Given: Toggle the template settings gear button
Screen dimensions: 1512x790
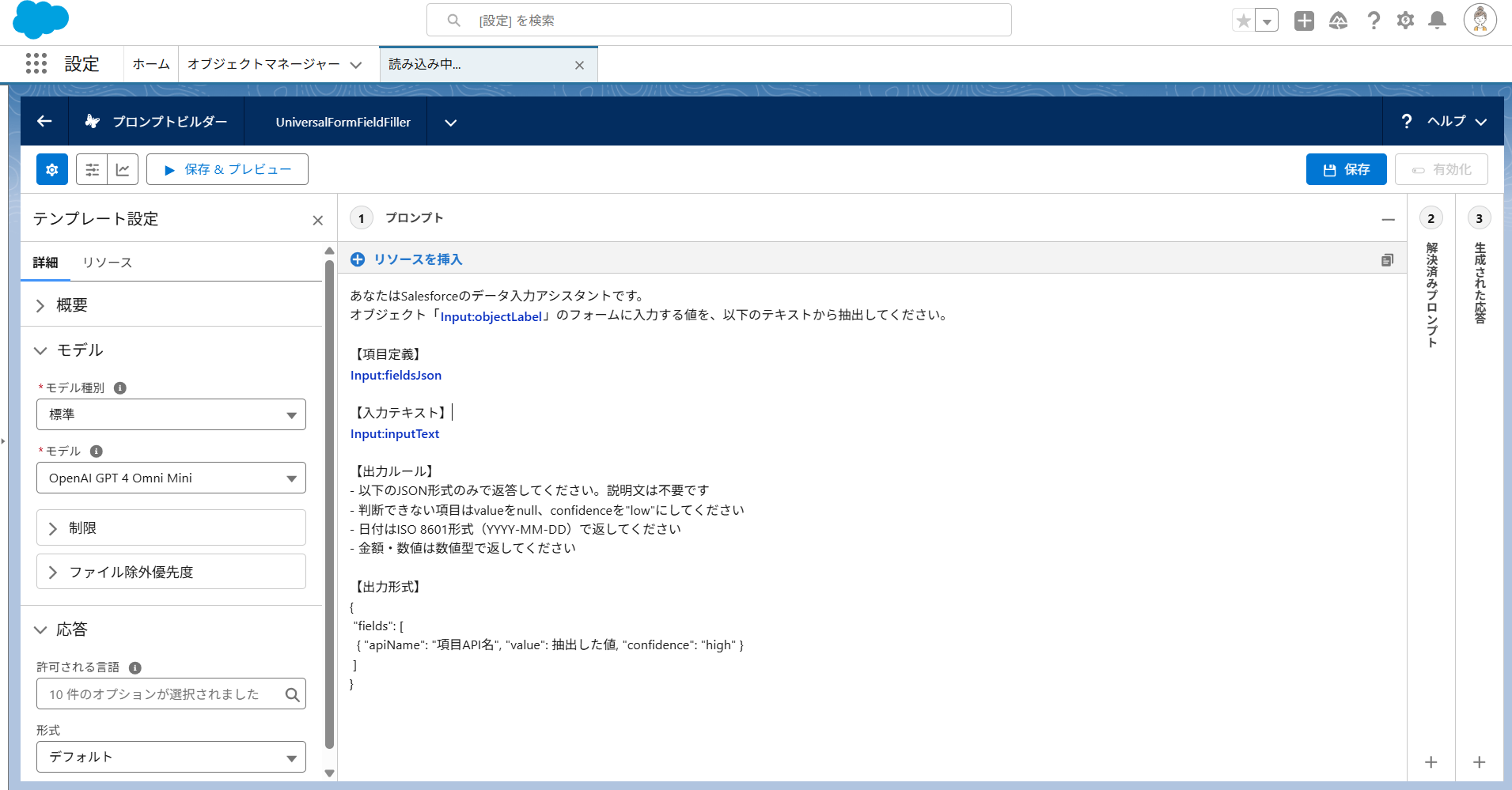Looking at the screenshot, I should pyautogui.click(x=52, y=169).
